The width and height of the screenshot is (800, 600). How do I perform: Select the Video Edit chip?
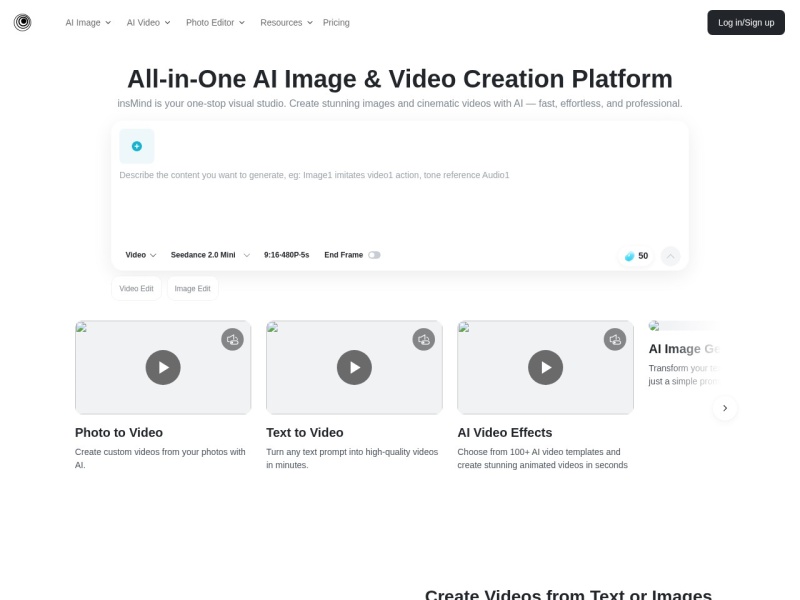tap(136, 289)
